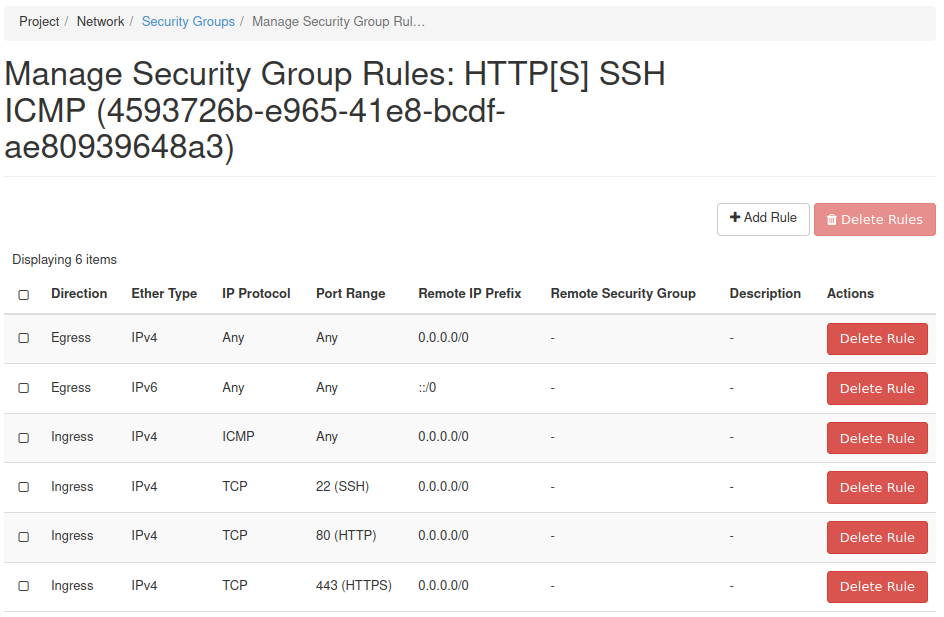Toggle the select-all checkbox in table header
Screen dimensions: 944x617
24,295
